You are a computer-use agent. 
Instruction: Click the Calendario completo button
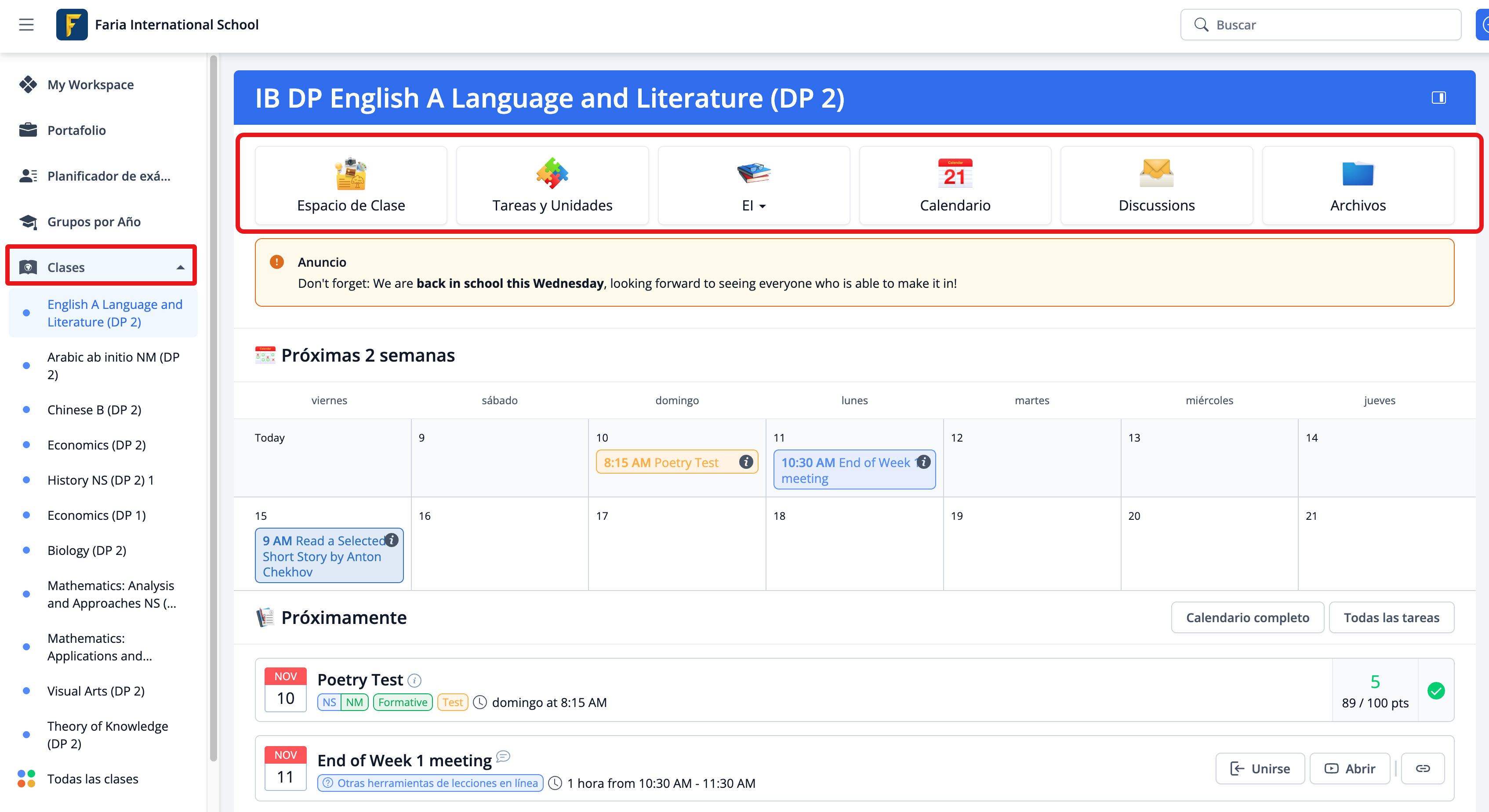pos(1247,617)
